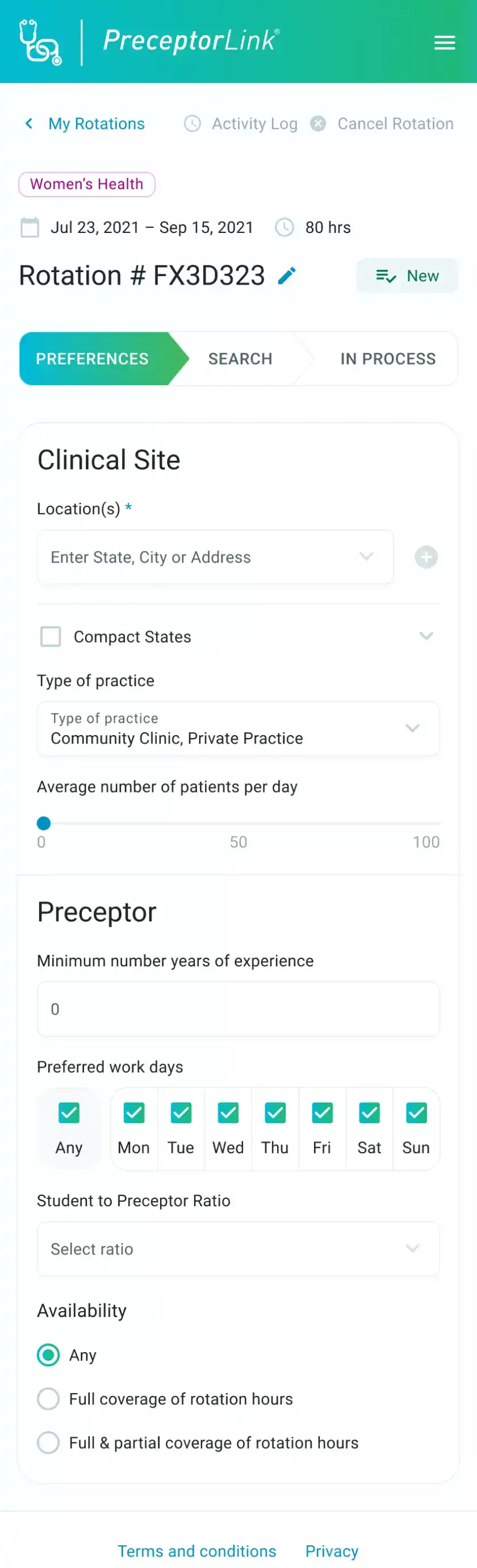Image resolution: width=477 pixels, height=1568 pixels.
Task: Click the plus icon to add location
Action: click(426, 557)
